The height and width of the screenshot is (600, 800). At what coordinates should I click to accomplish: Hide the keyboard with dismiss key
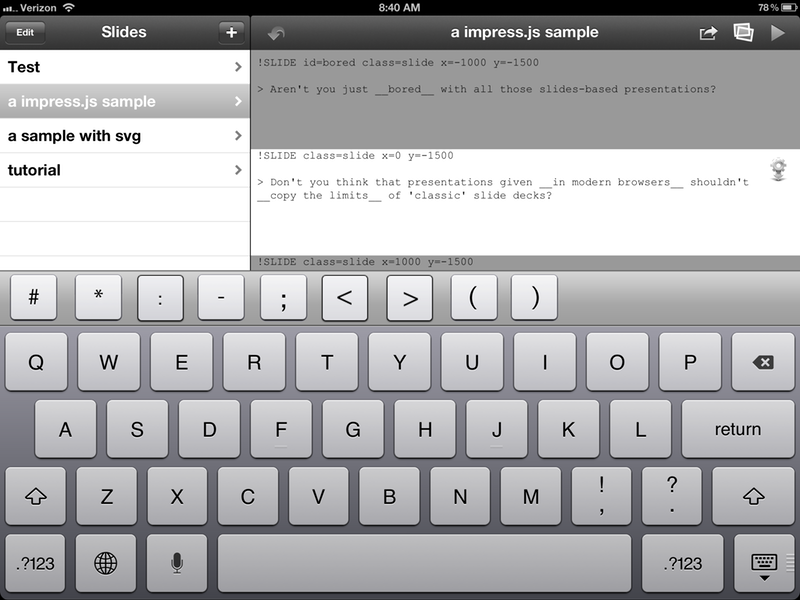point(764,563)
